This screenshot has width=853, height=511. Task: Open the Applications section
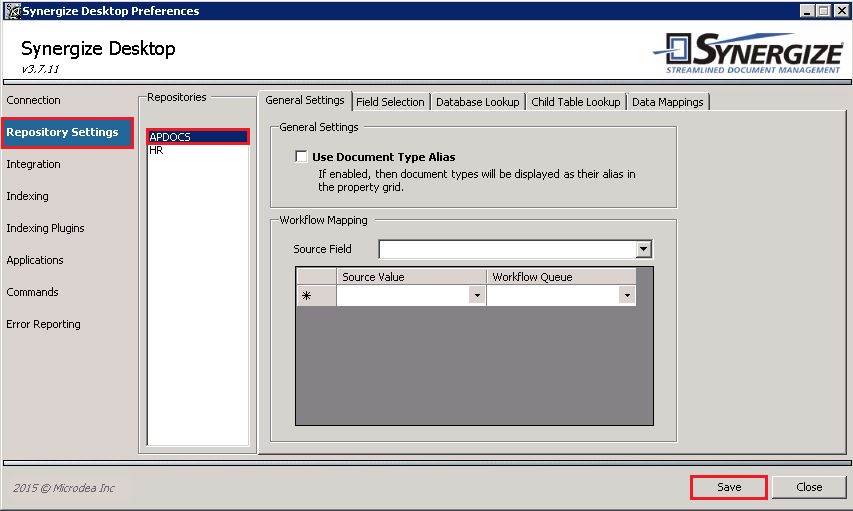click(x=35, y=260)
